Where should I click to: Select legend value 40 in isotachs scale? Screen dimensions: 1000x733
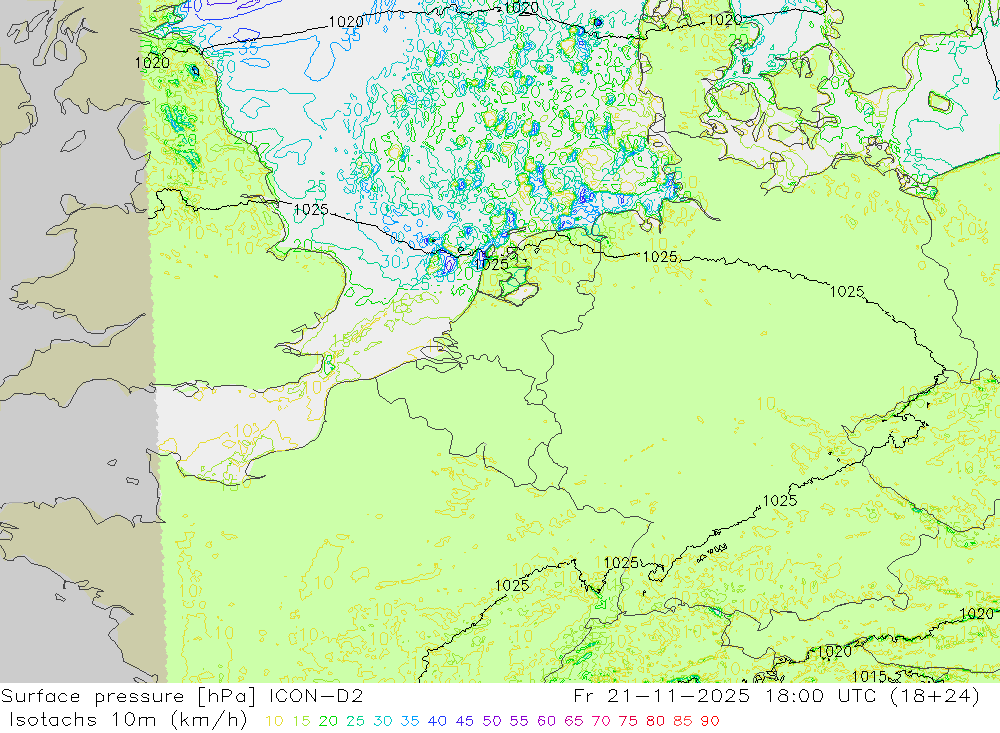(x=438, y=721)
